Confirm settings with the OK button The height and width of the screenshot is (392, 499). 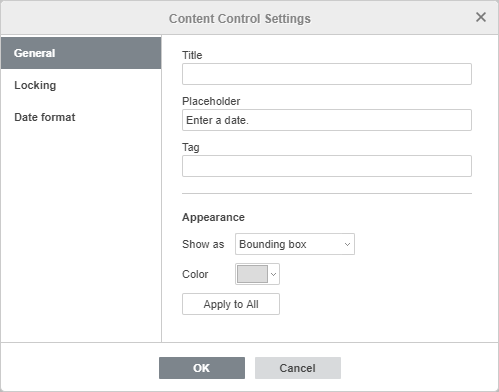(202, 368)
